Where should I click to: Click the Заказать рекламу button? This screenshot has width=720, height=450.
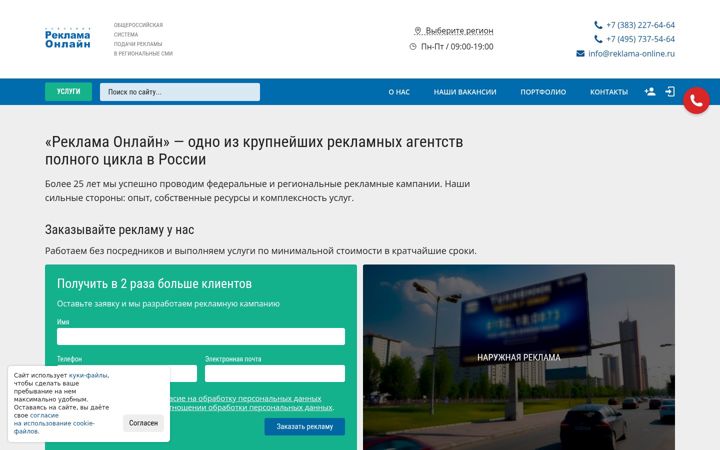click(304, 427)
